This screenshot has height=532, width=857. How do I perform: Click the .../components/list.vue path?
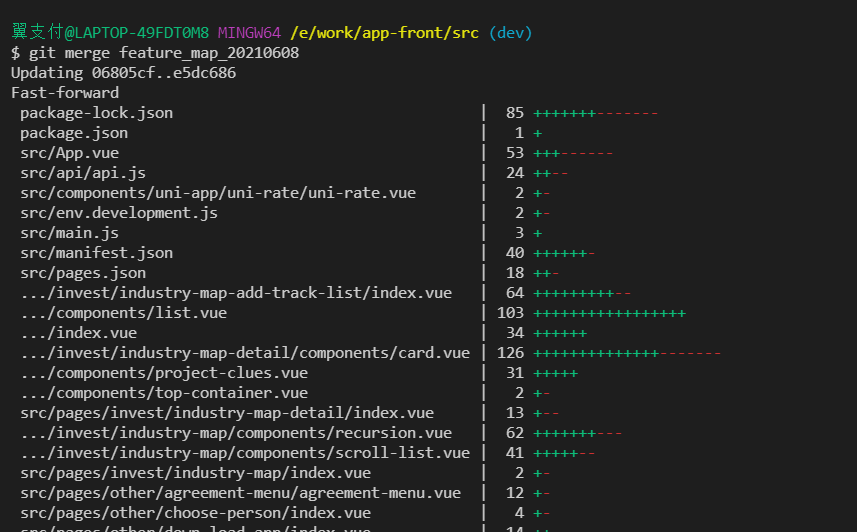pos(124,313)
